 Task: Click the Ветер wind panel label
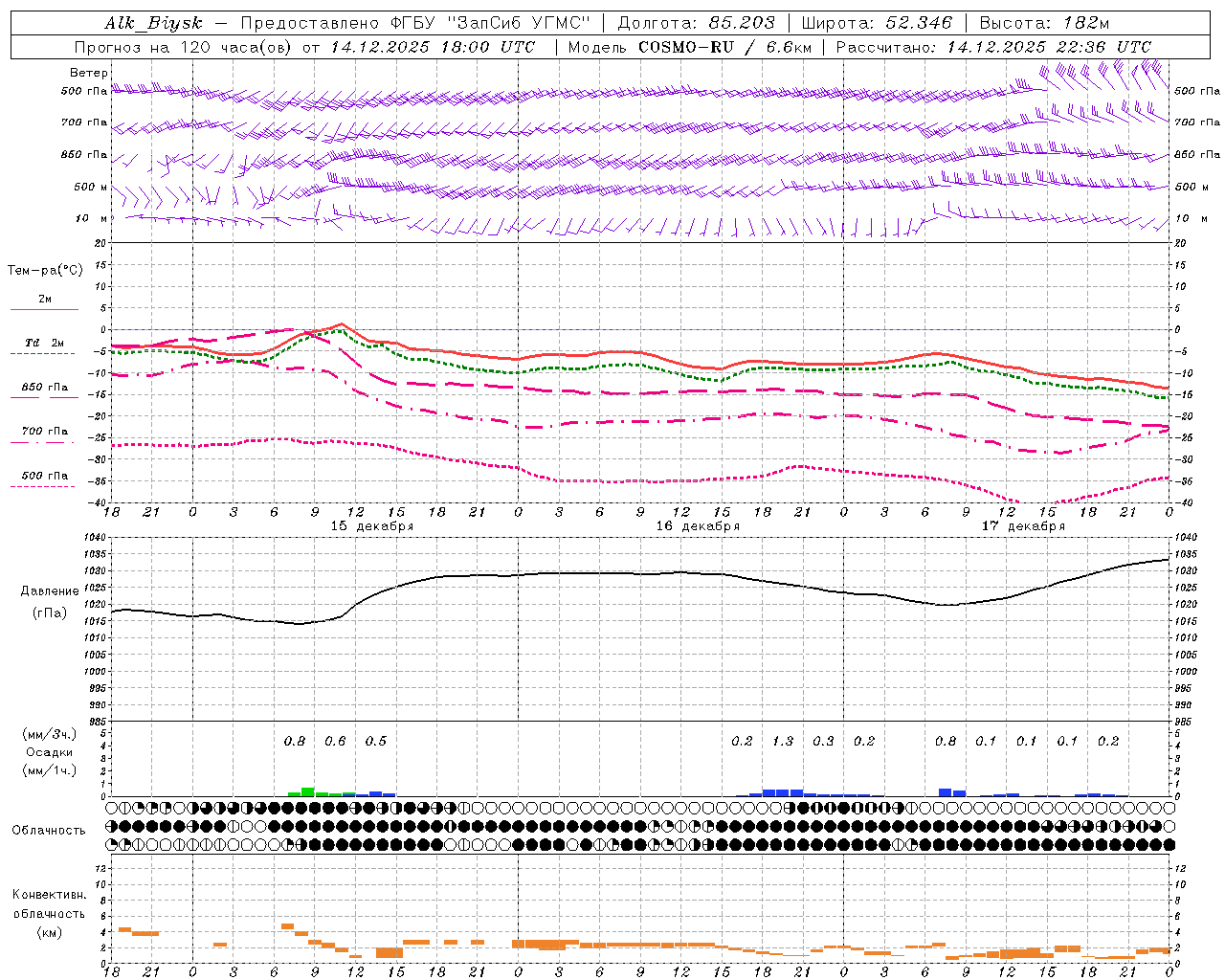pyautogui.click(x=89, y=73)
